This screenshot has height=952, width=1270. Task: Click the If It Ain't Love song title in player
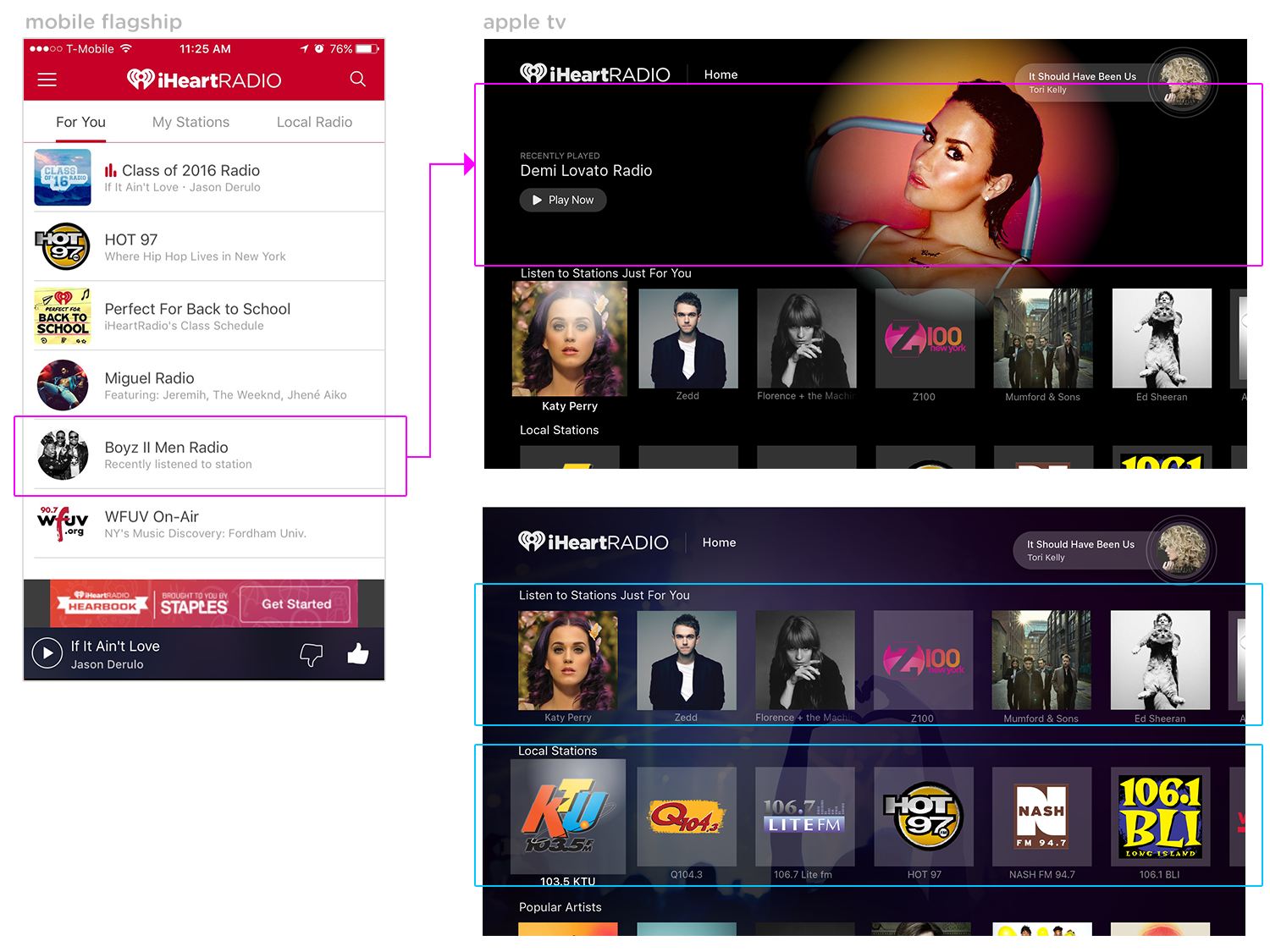point(115,646)
